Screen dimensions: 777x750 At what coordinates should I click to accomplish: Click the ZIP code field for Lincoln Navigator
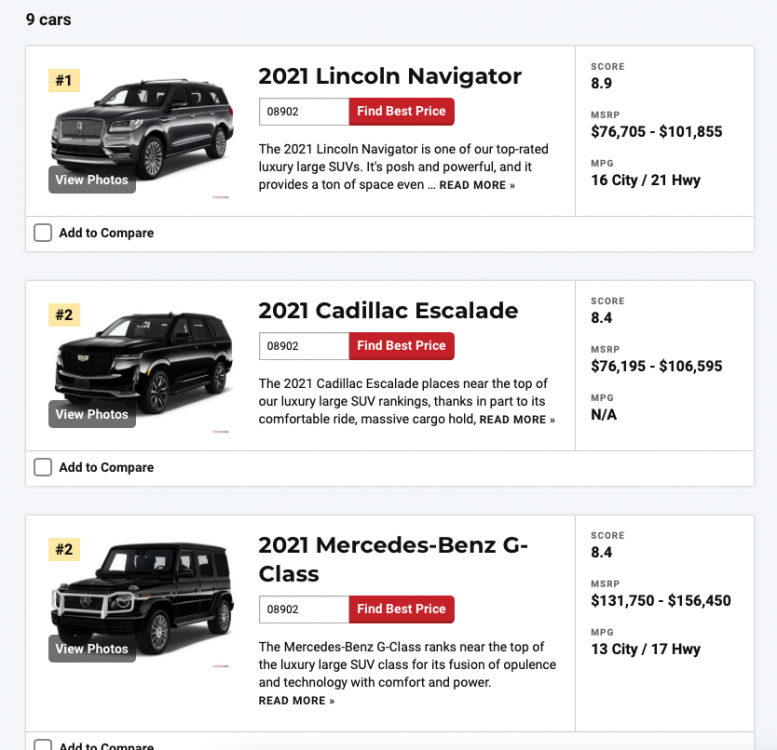pos(303,112)
